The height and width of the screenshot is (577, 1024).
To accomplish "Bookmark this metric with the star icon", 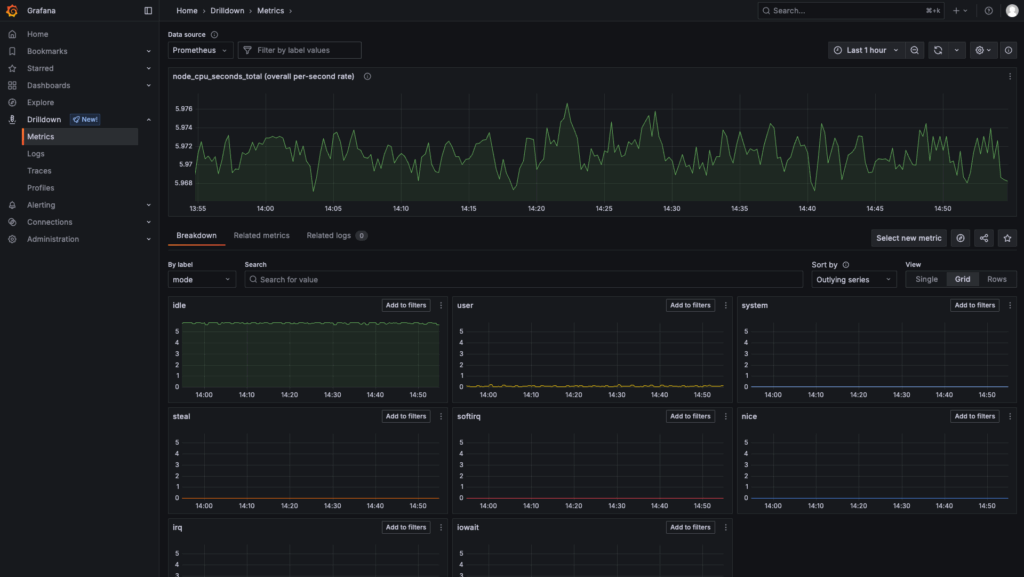I will pyautogui.click(x=1008, y=238).
